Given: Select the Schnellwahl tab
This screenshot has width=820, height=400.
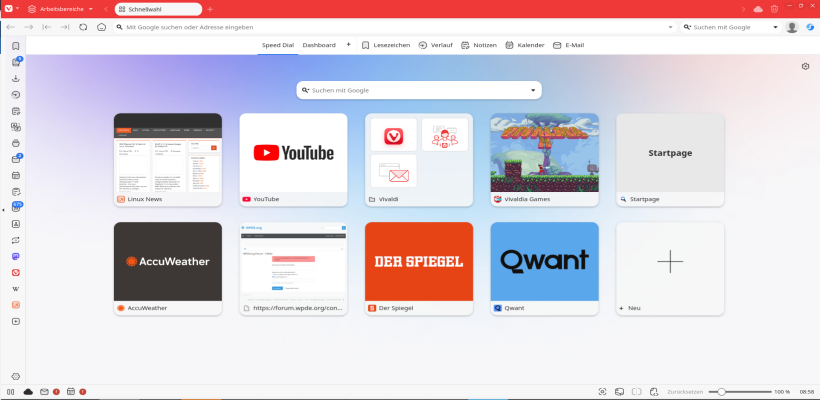Looking at the screenshot, I should (x=158, y=9).
